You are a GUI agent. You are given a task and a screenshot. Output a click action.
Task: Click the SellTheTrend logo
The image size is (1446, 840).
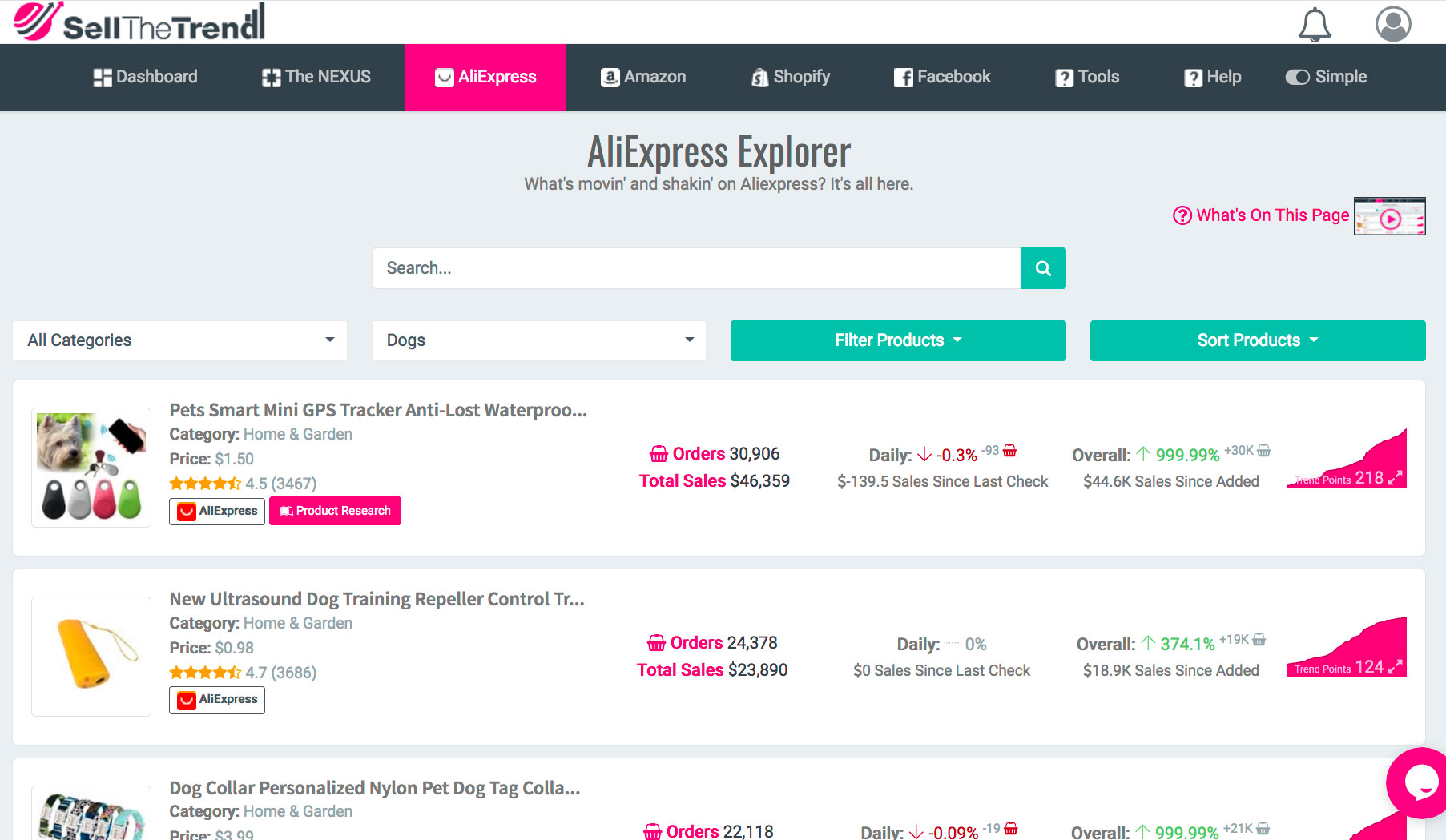pyautogui.click(x=140, y=22)
